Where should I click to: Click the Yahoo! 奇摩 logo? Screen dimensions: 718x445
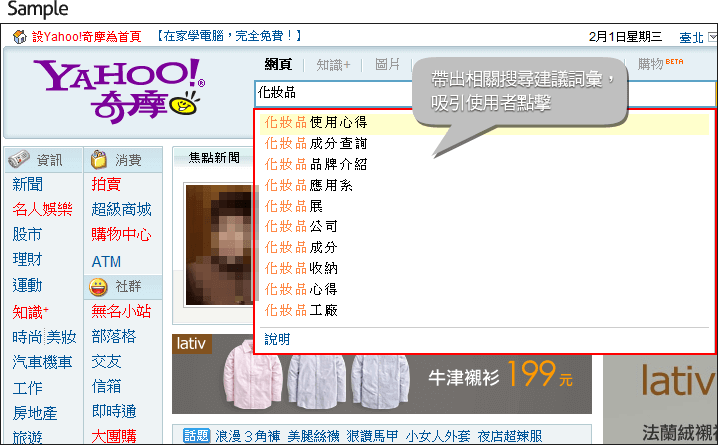pyautogui.click(x=120, y=90)
